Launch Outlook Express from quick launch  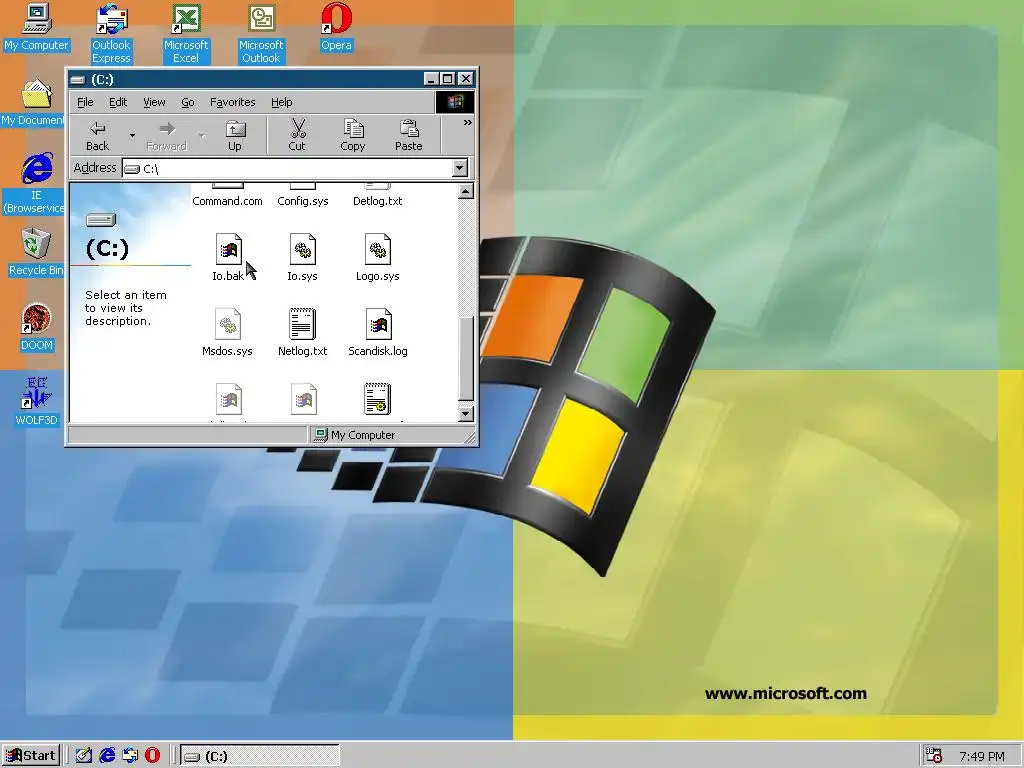[x=130, y=756]
